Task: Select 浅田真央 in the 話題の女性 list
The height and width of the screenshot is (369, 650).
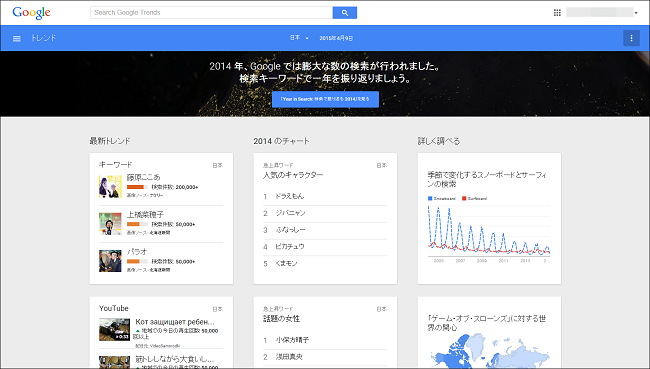Action: (x=289, y=357)
